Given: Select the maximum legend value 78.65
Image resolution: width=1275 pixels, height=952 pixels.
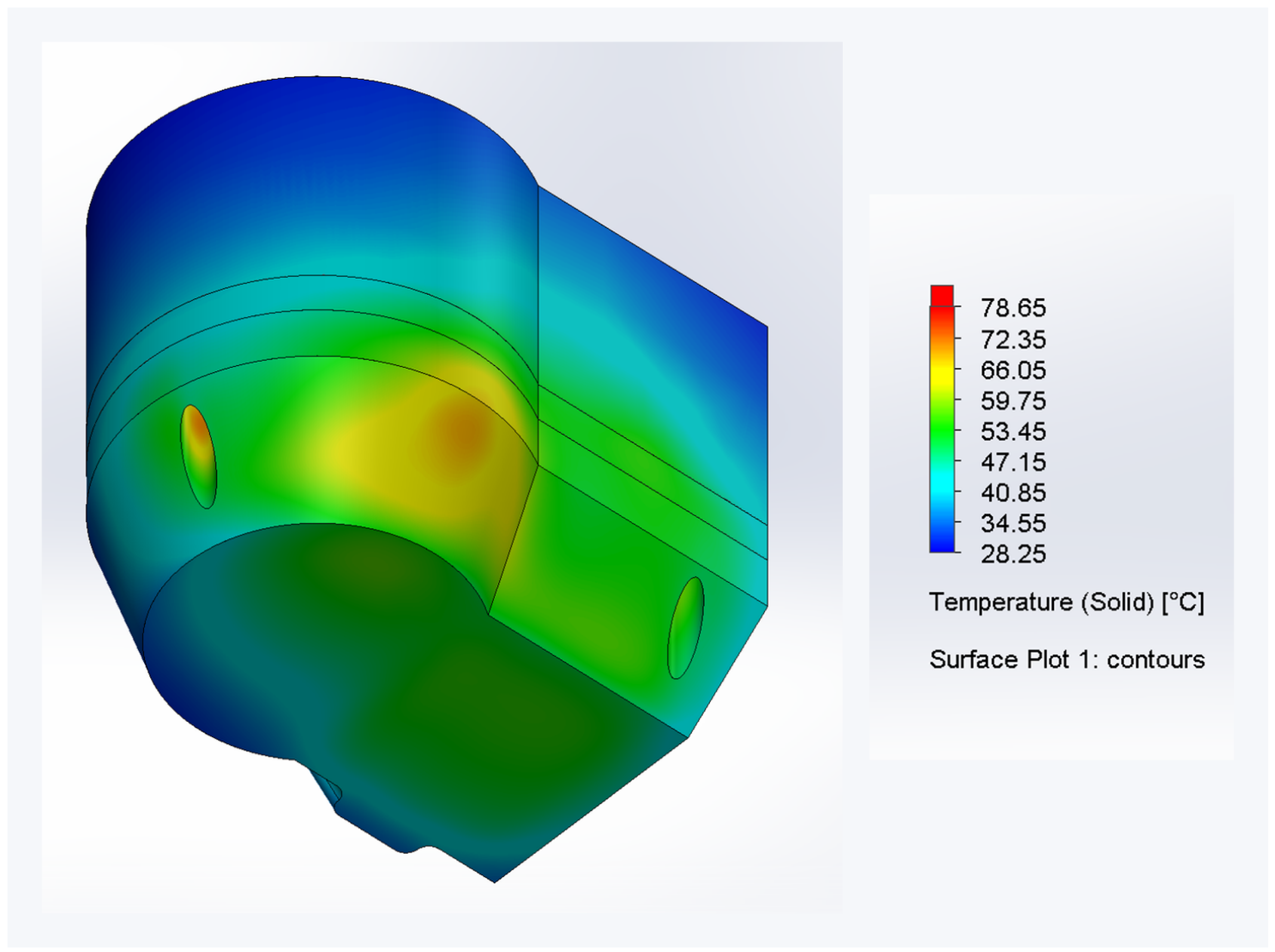Looking at the screenshot, I should click(1013, 308).
